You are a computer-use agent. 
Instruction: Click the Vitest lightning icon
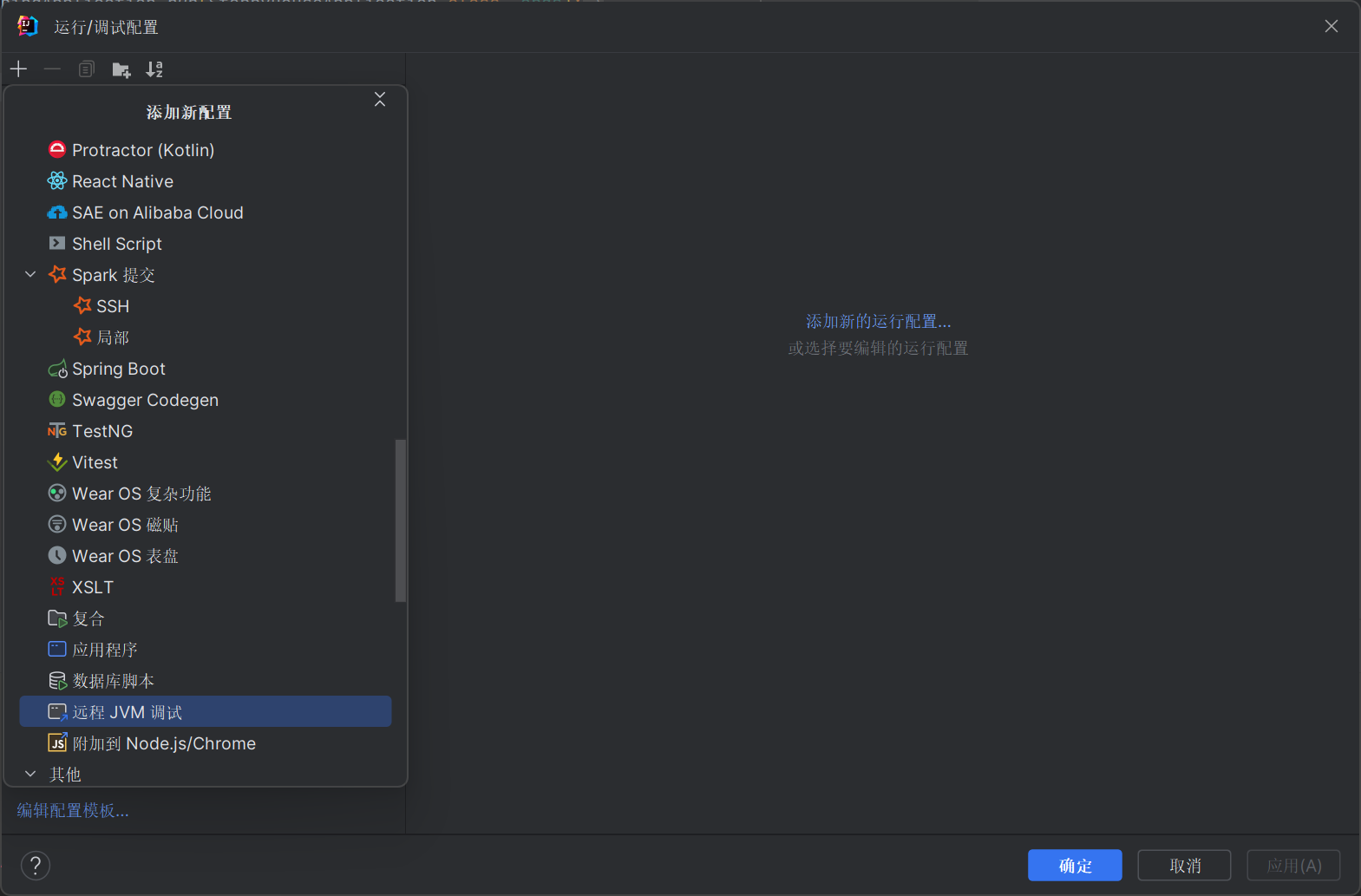point(57,461)
